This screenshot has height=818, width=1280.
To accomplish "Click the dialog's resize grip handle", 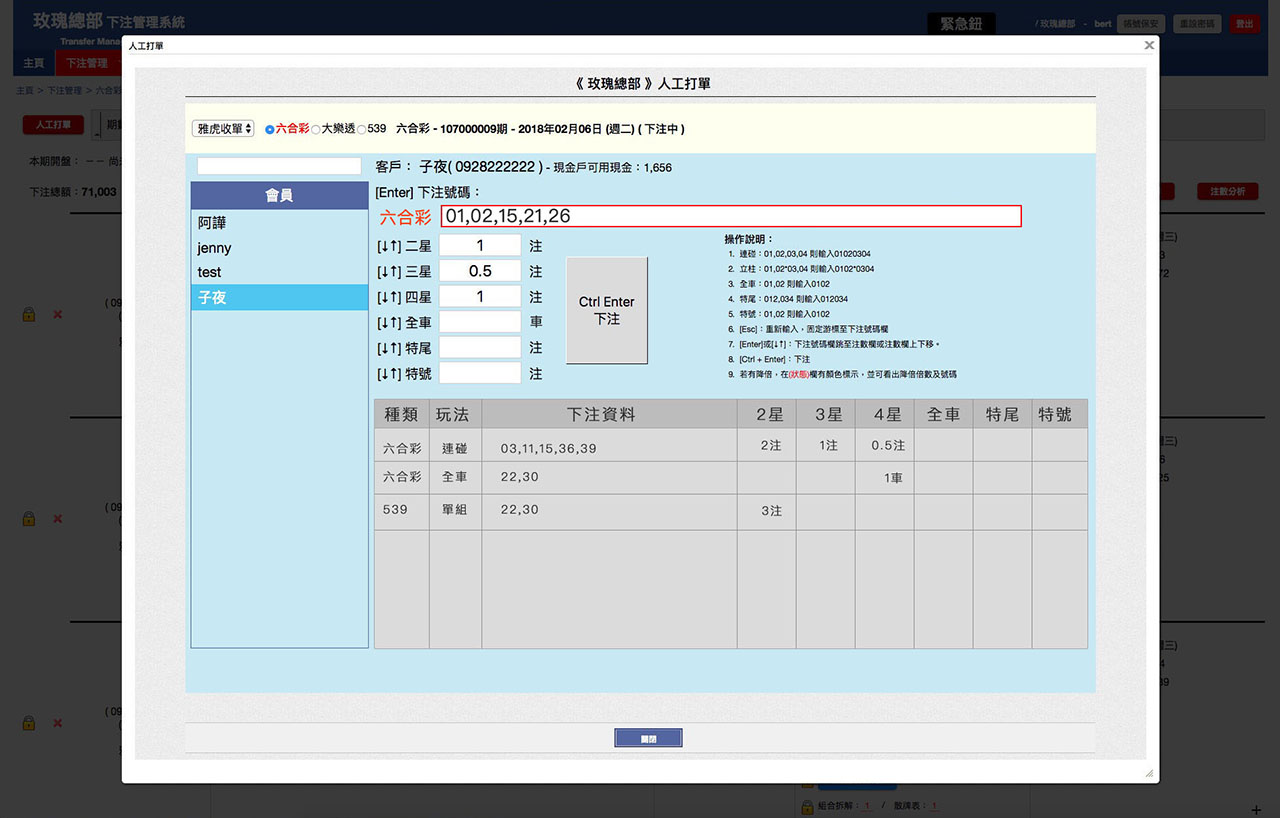I will [x=1149, y=773].
